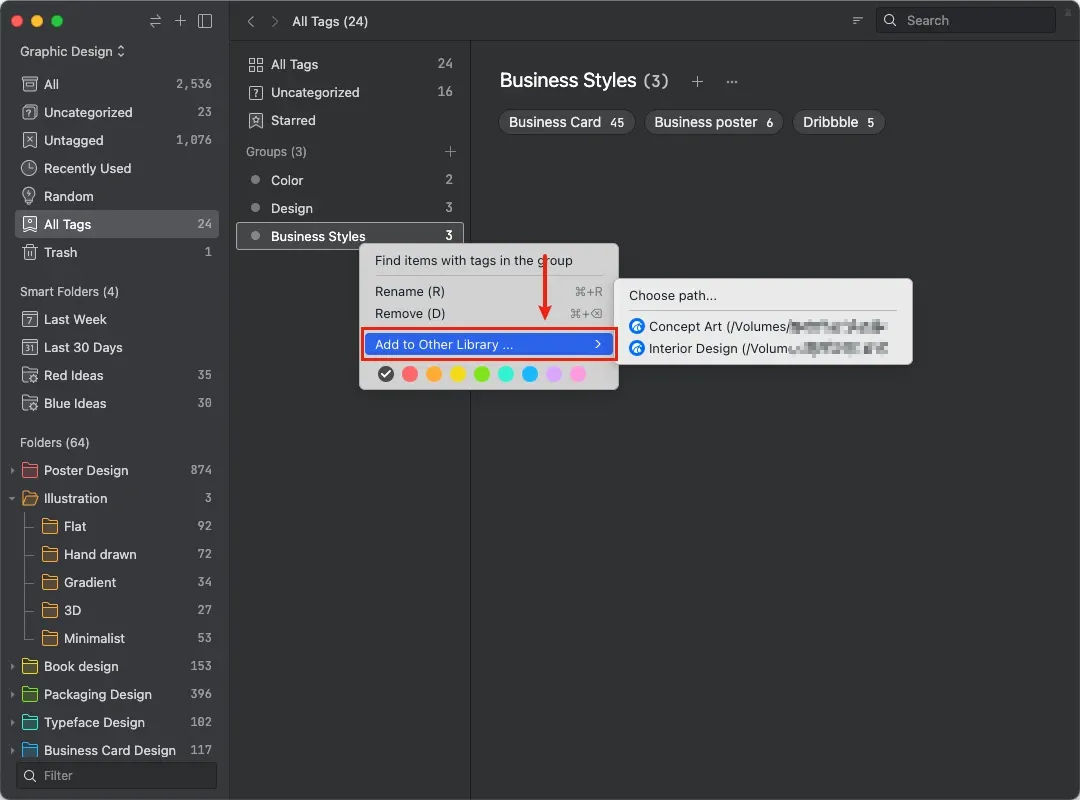Select the Design tag group
This screenshot has height=800, width=1080.
coord(350,208)
